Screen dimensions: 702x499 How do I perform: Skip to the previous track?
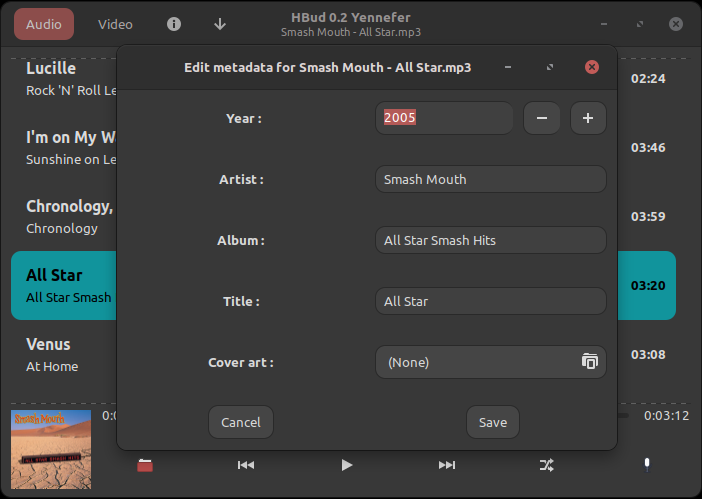tap(246, 465)
